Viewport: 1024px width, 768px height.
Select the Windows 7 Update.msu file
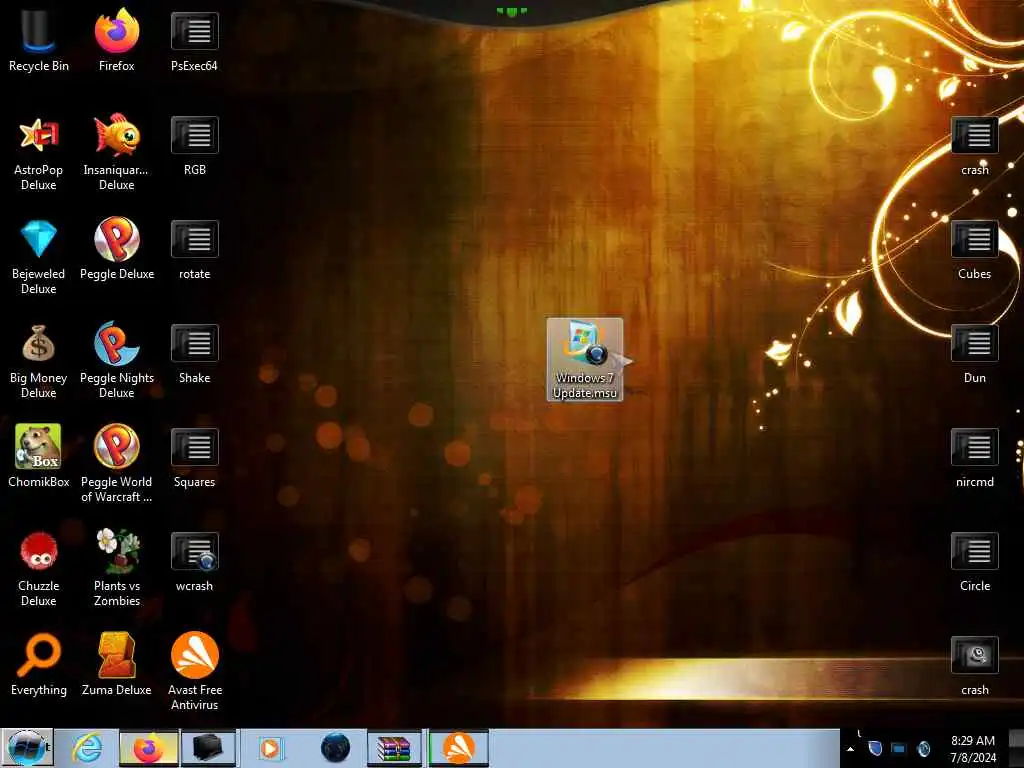[584, 359]
